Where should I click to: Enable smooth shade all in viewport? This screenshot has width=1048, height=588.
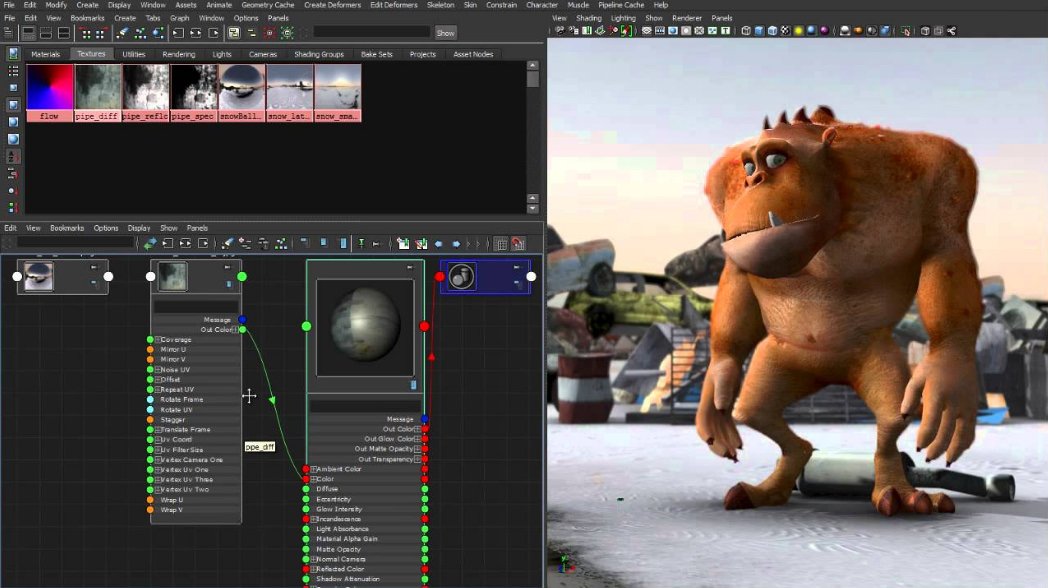tap(759, 31)
